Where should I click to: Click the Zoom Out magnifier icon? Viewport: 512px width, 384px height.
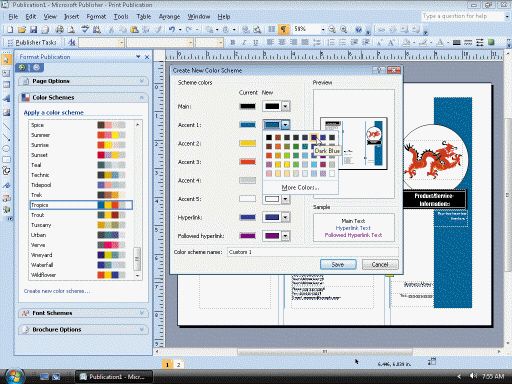click(332, 30)
